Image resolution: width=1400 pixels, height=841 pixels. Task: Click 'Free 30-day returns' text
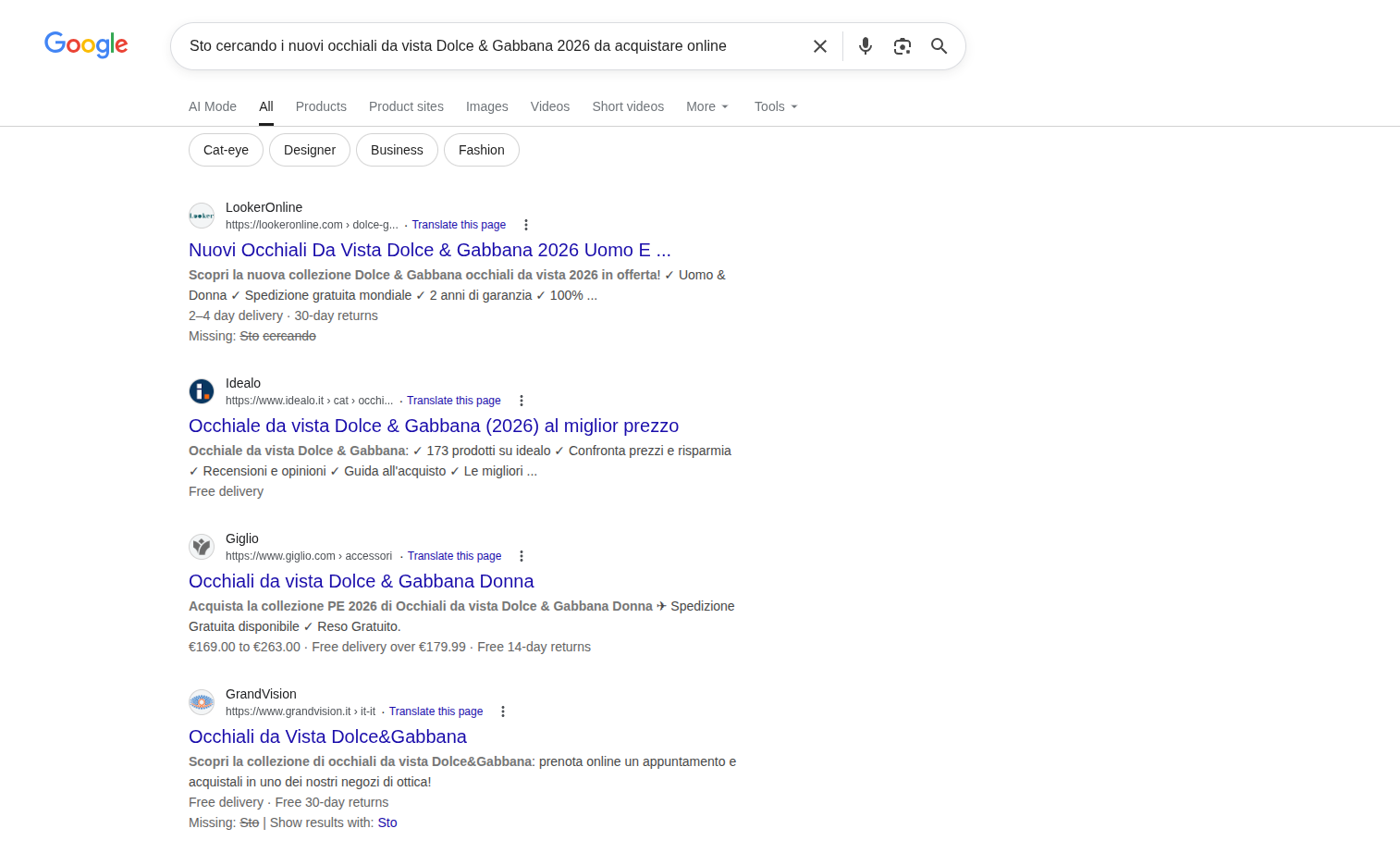(332, 802)
